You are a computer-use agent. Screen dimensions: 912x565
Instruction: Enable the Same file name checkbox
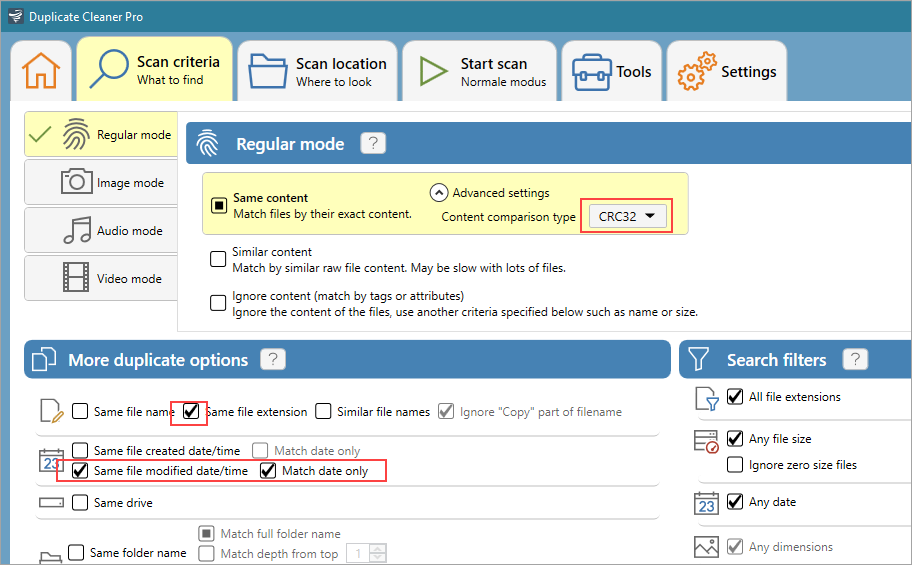pos(80,411)
